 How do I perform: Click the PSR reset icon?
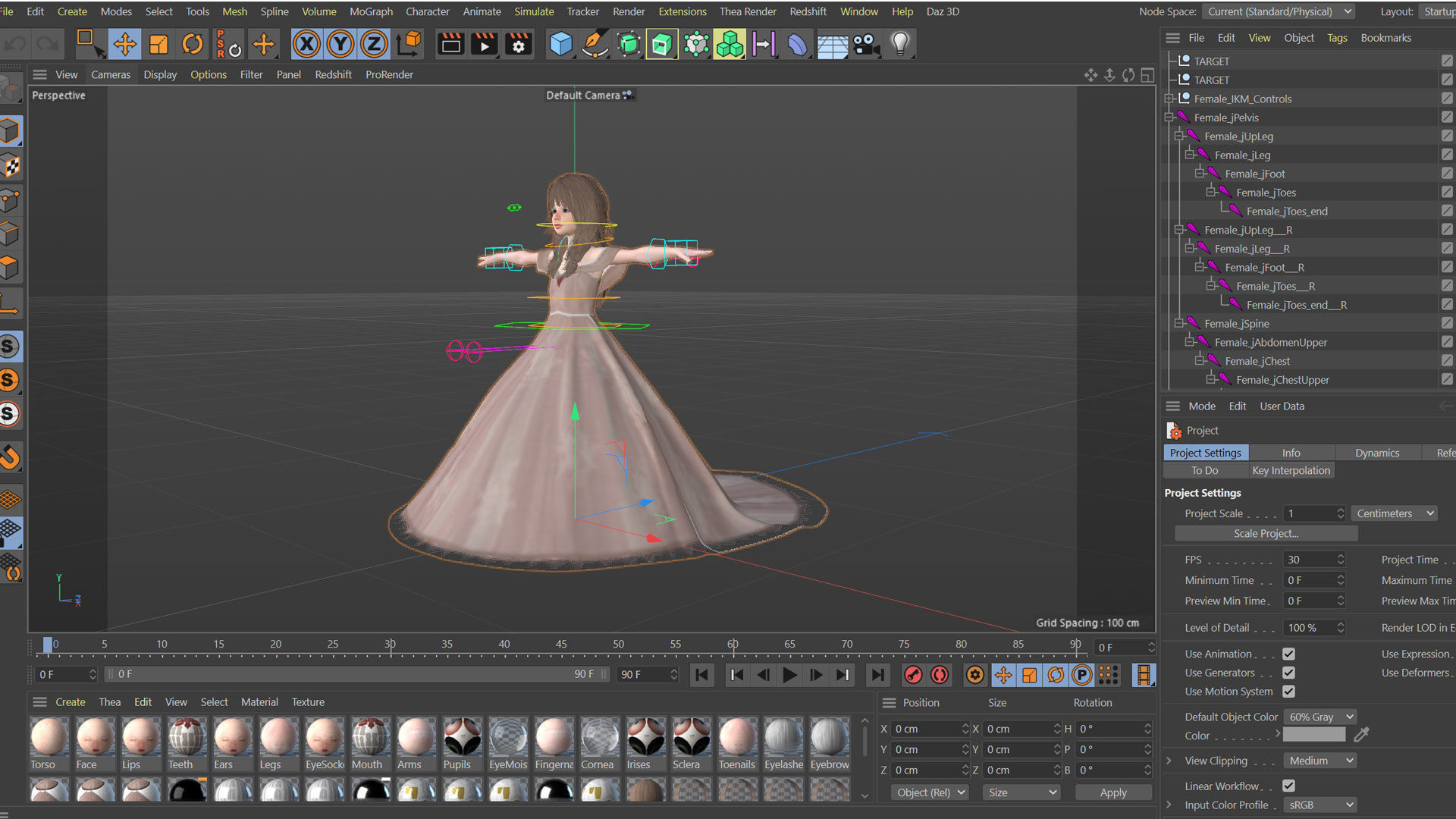[x=227, y=44]
